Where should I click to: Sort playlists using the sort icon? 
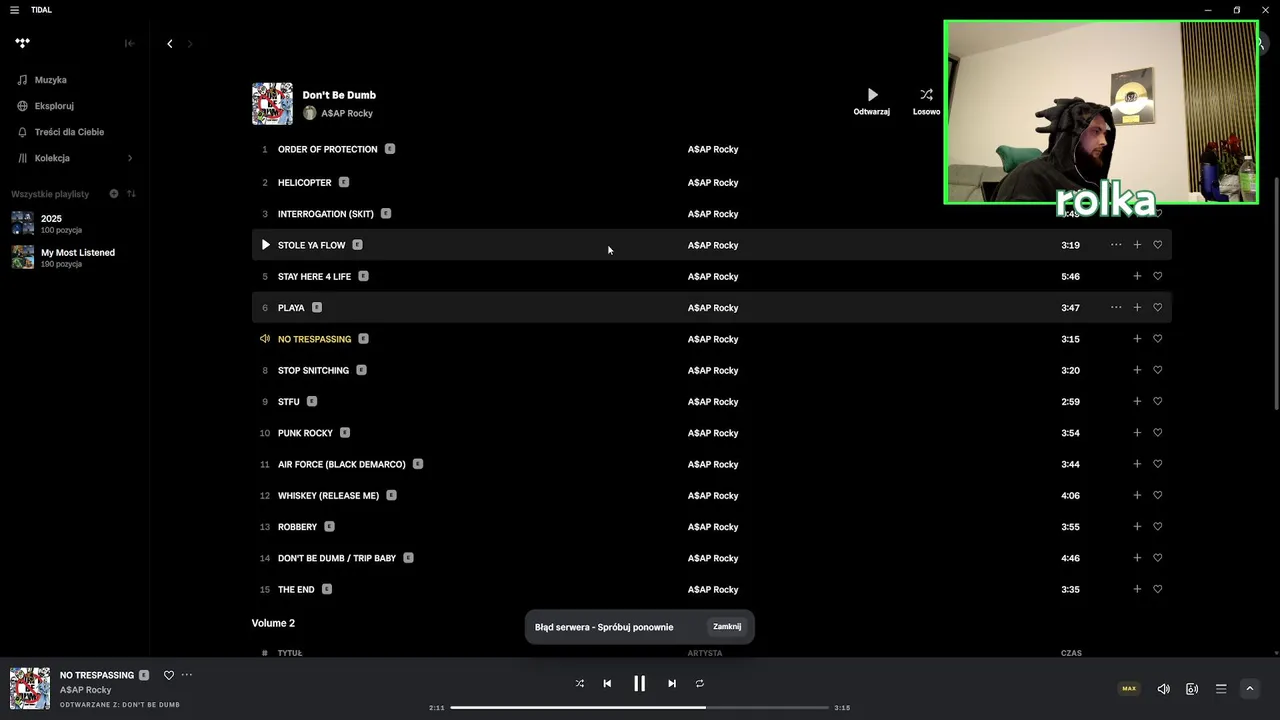tap(131, 194)
